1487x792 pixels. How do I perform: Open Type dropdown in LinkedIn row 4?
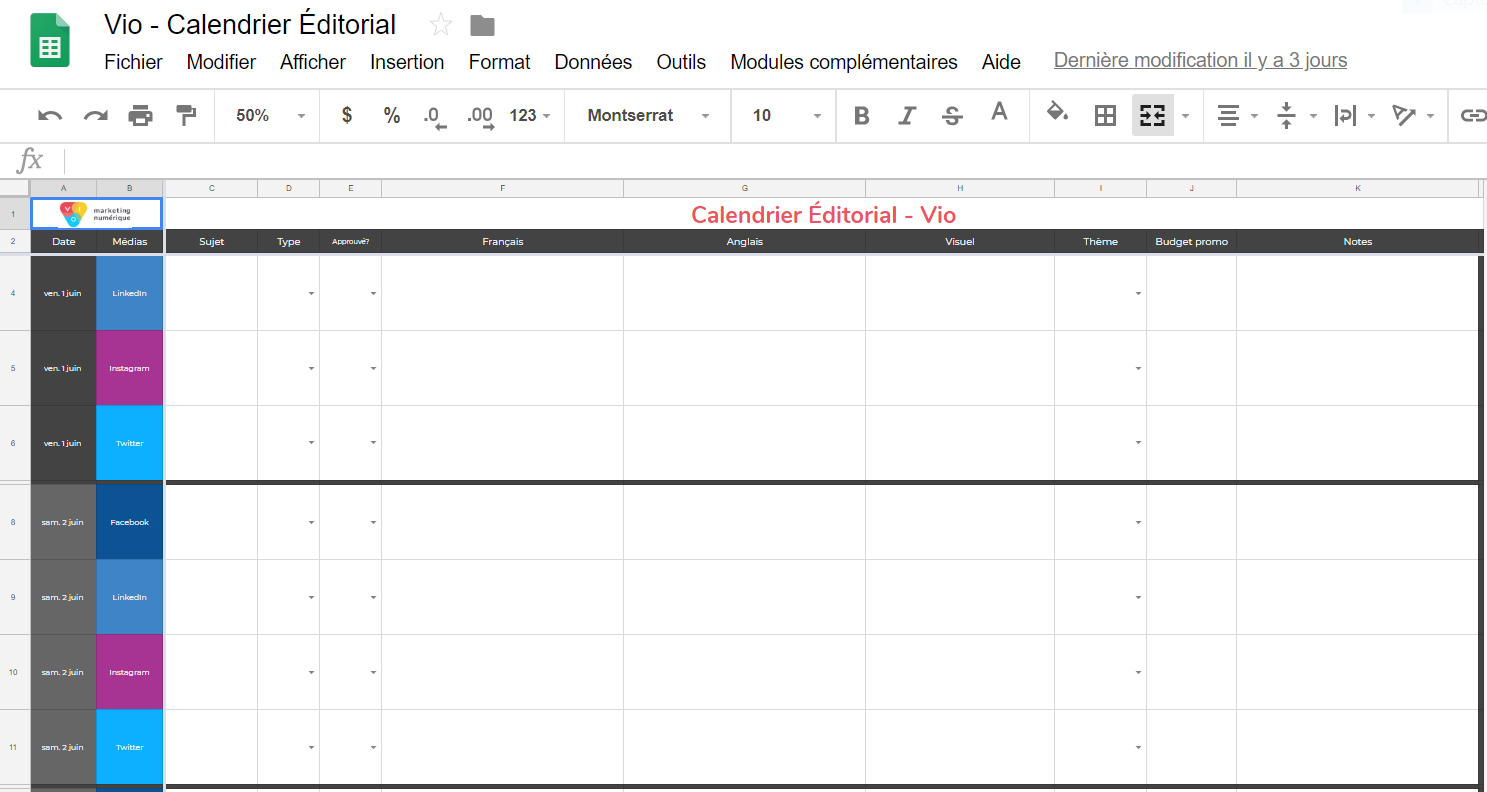click(x=311, y=293)
